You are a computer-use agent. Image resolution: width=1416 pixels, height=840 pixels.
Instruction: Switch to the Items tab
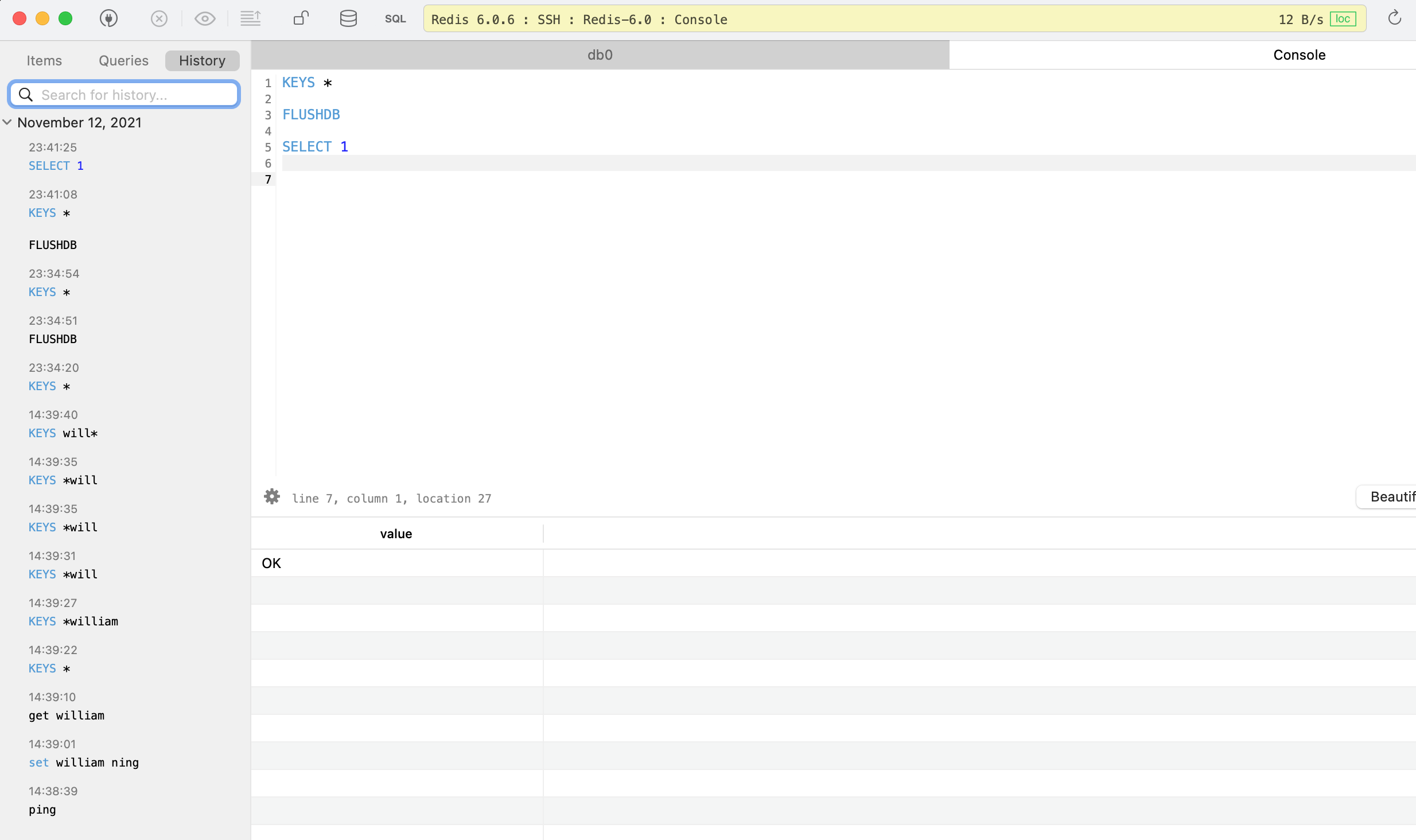tap(44, 60)
